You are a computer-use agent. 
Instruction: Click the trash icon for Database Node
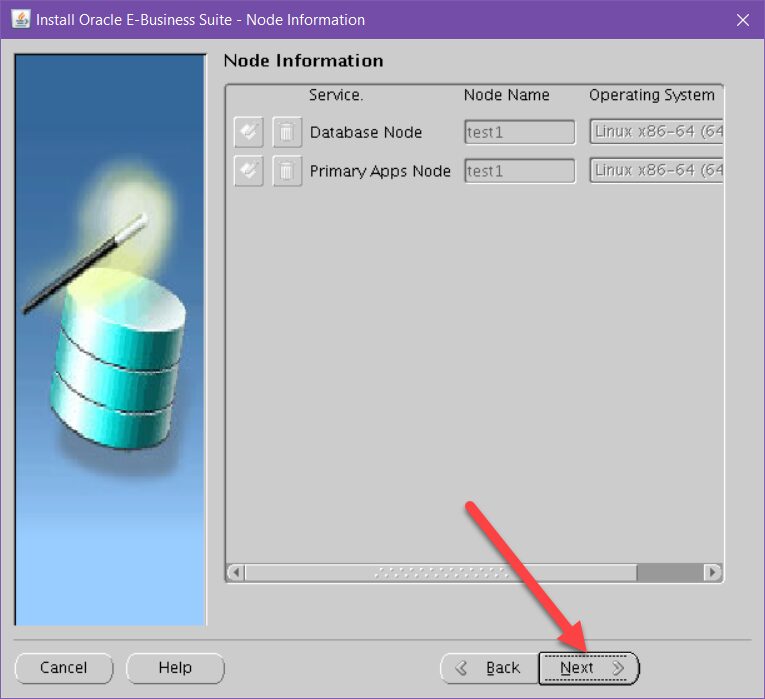[x=287, y=132]
